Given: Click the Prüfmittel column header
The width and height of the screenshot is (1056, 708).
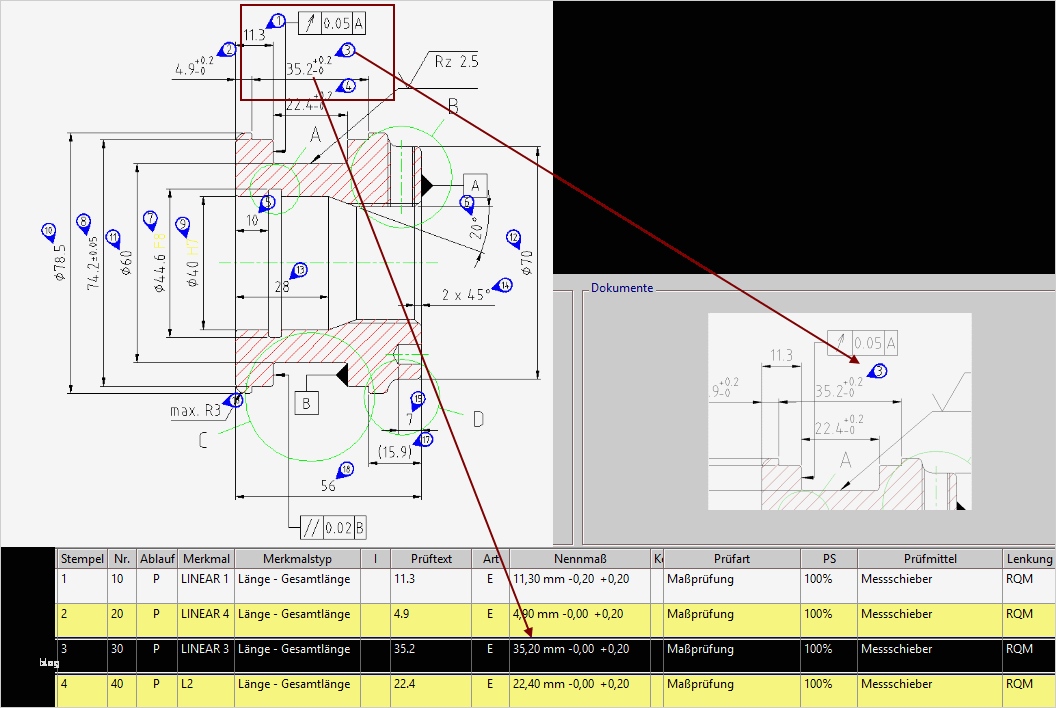Looking at the screenshot, I should pyautogui.click(x=930, y=558).
